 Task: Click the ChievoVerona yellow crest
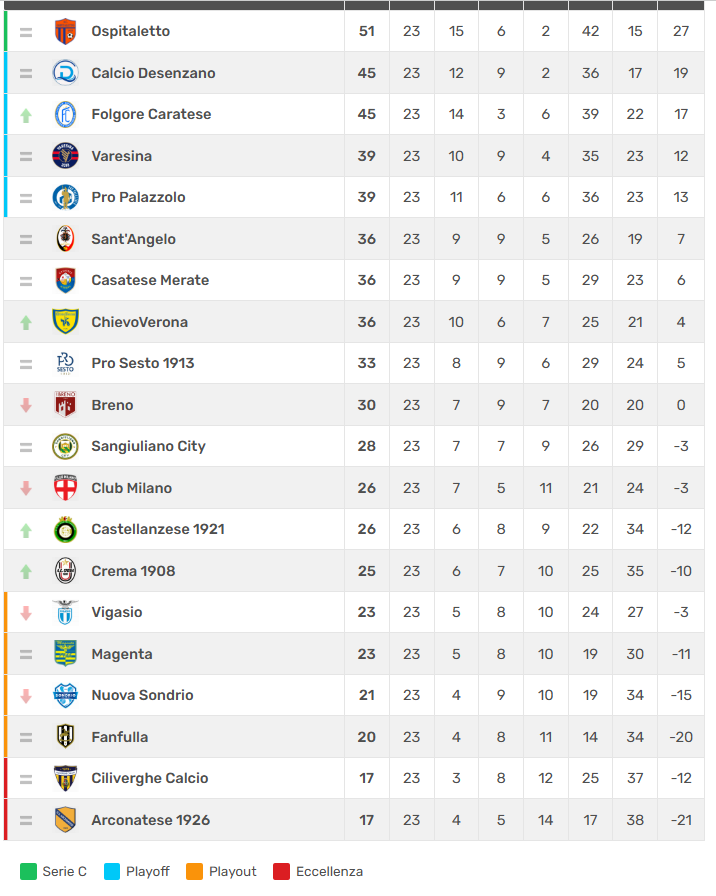pyautogui.click(x=65, y=322)
